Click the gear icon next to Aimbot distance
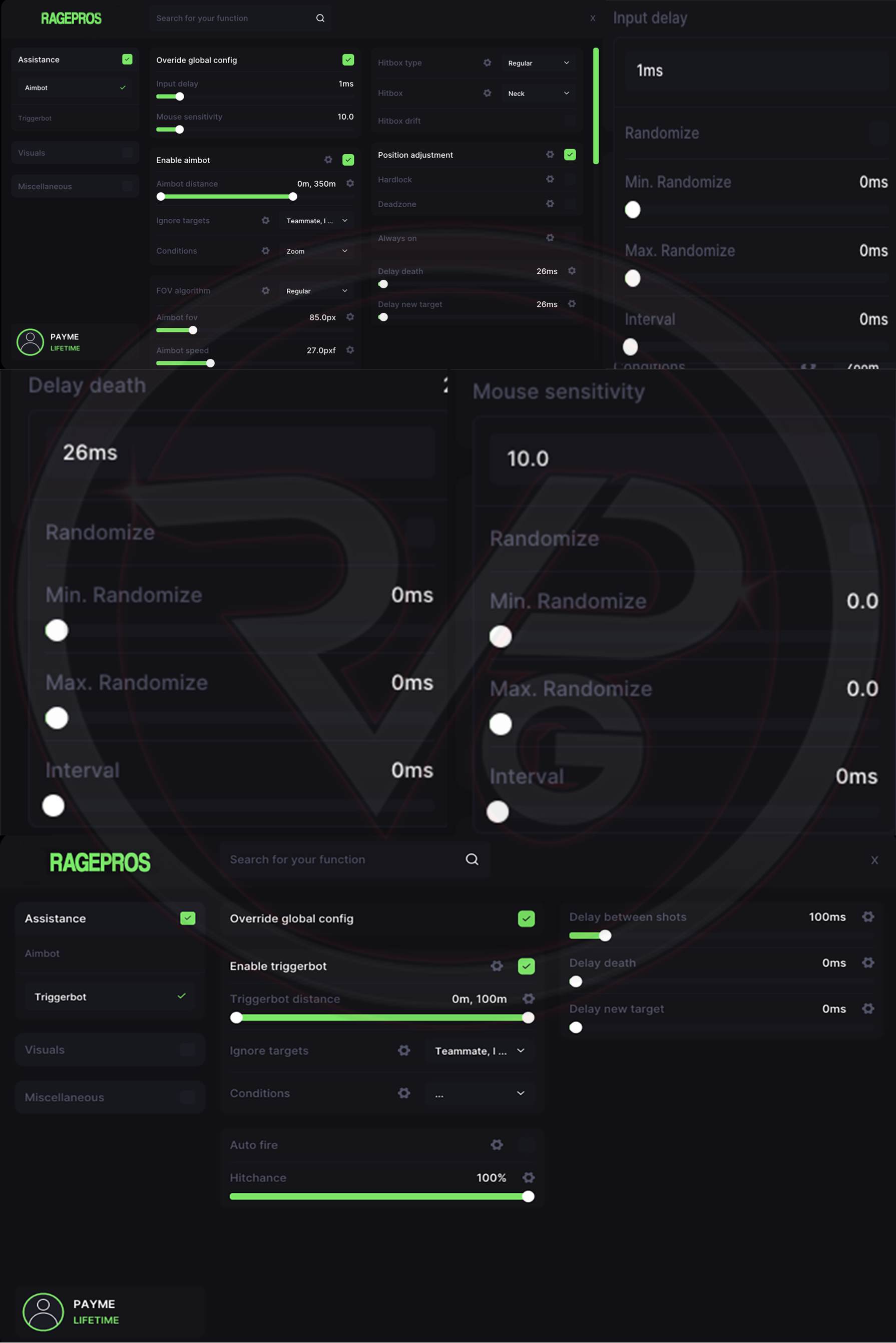The image size is (896, 1343). click(x=350, y=183)
